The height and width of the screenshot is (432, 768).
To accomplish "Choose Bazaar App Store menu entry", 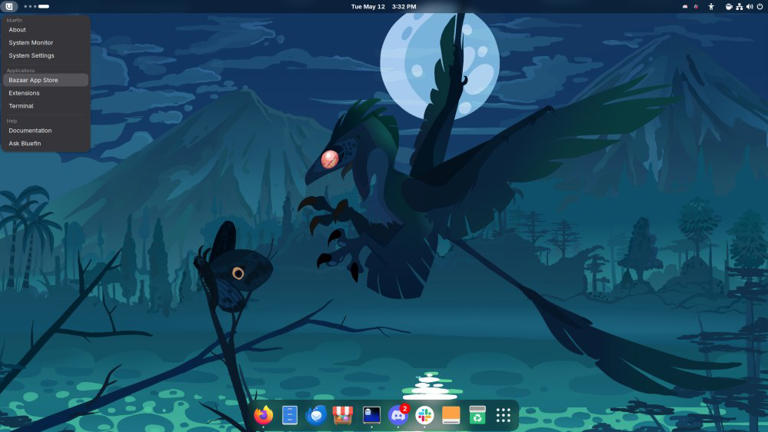I will click(x=46, y=80).
